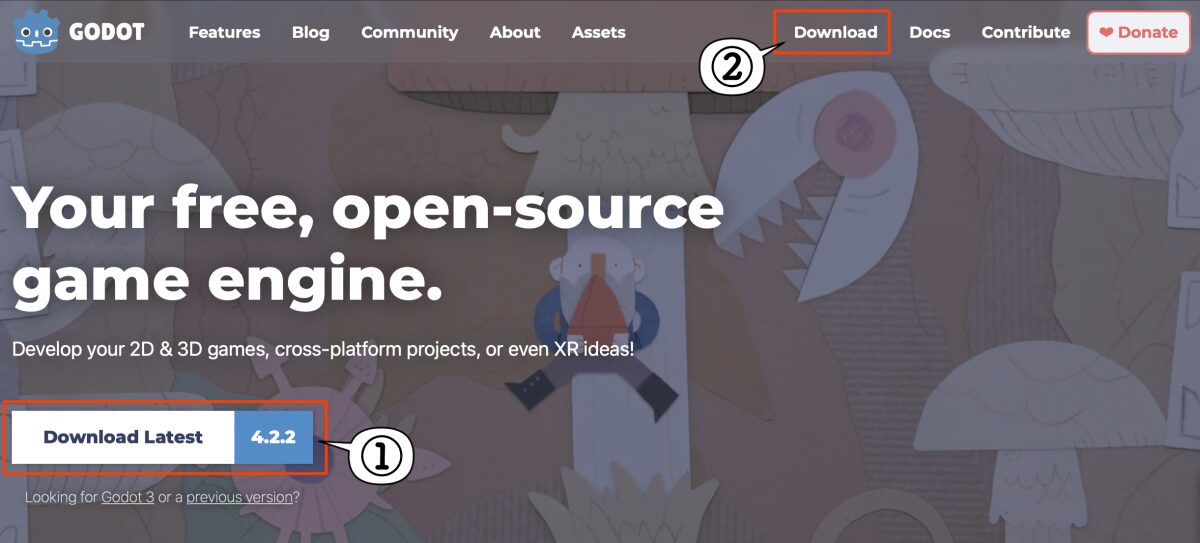Open the Assets navigation link
The width and height of the screenshot is (1200, 543).
[598, 32]
